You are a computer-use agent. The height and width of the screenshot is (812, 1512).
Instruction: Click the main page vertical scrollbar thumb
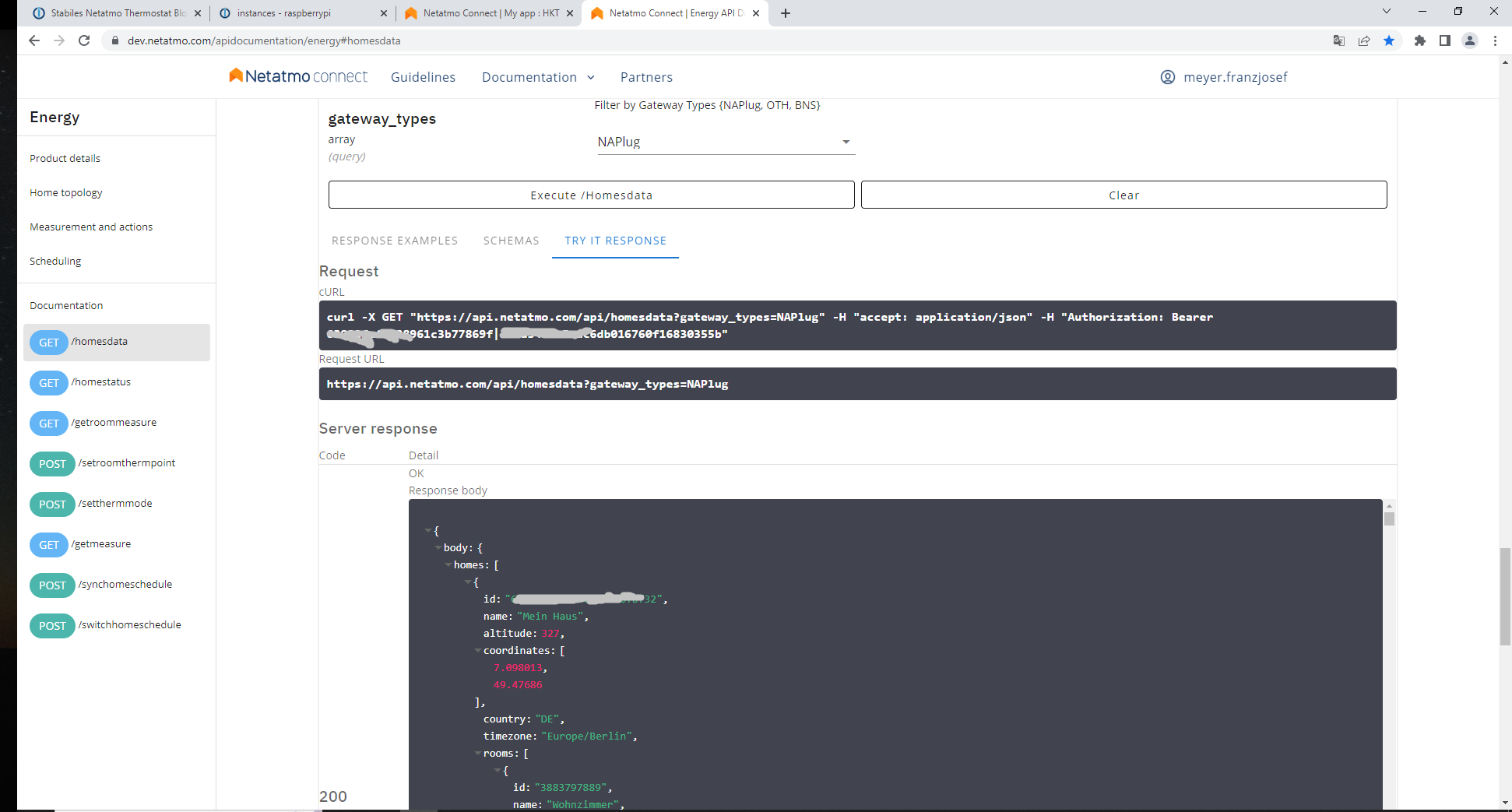pyautogui.click(x=1505, y=596)
